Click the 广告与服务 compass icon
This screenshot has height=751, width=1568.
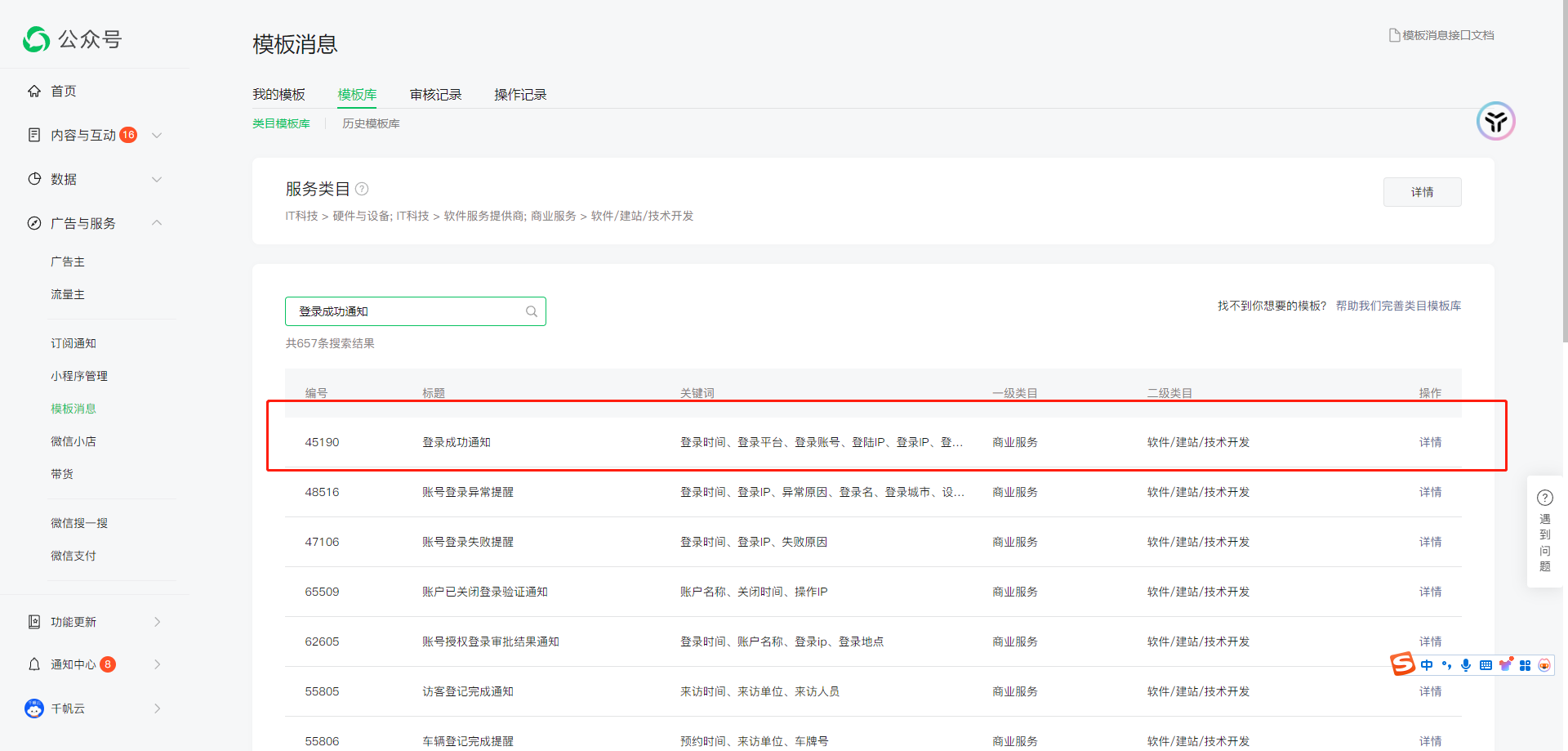click(34, 223)
